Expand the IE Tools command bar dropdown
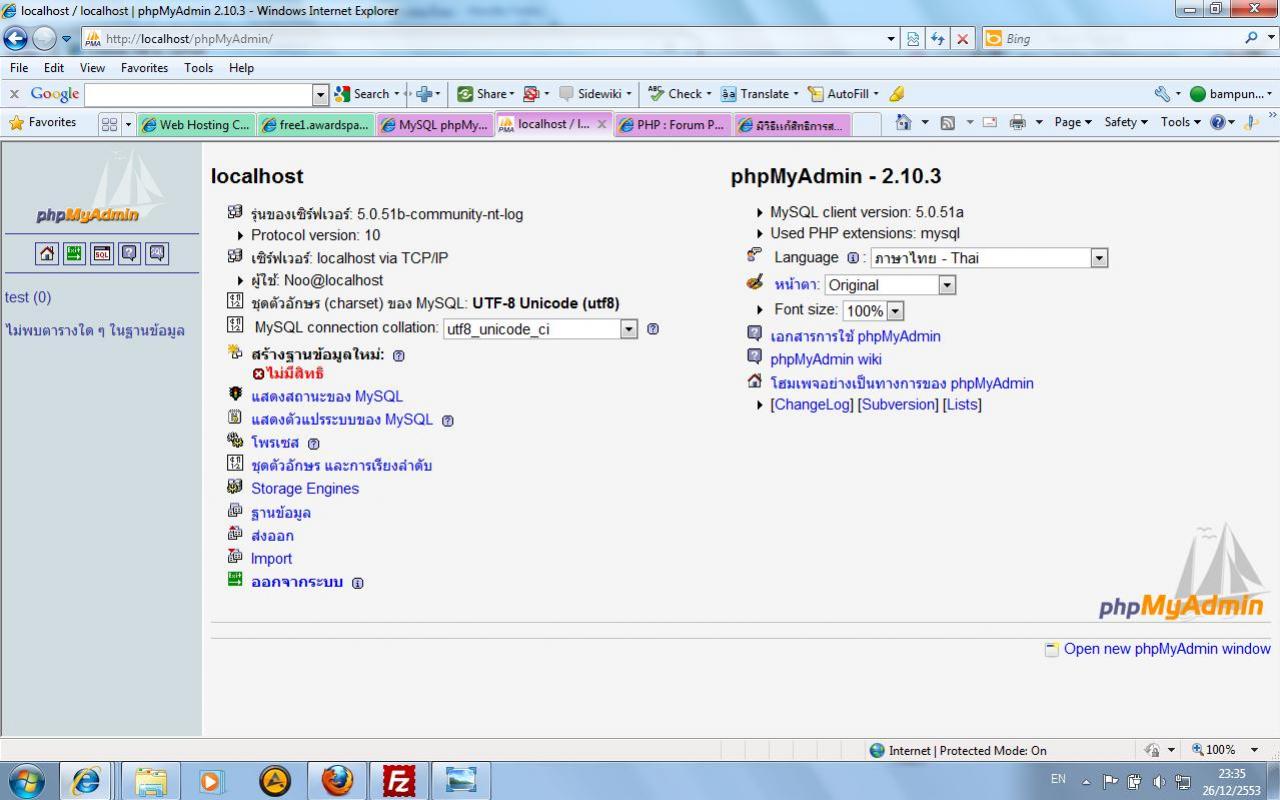This screenshot has width=1280, height=800. [x=1181, y=122]
